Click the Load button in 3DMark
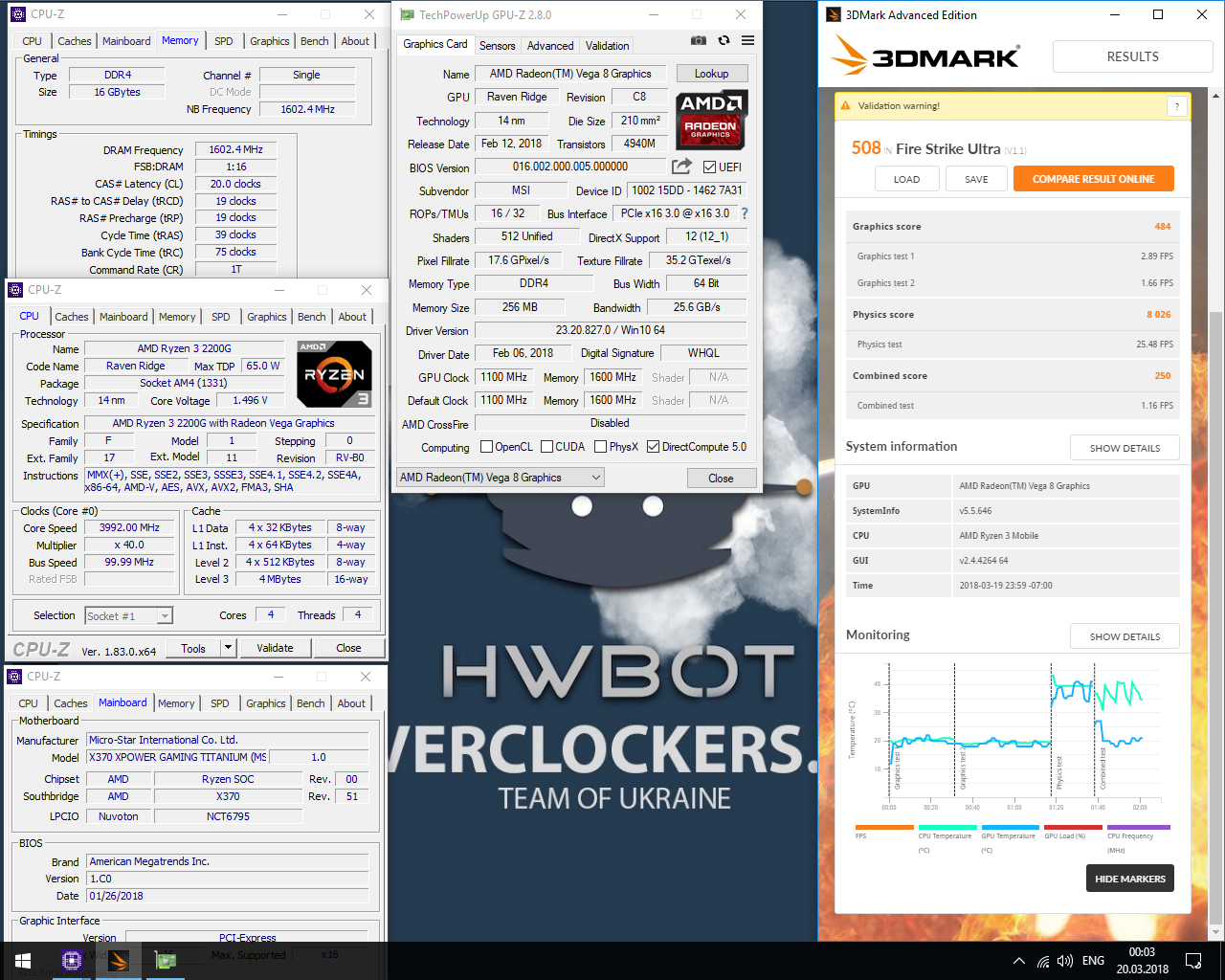 (x=906, y=179)
